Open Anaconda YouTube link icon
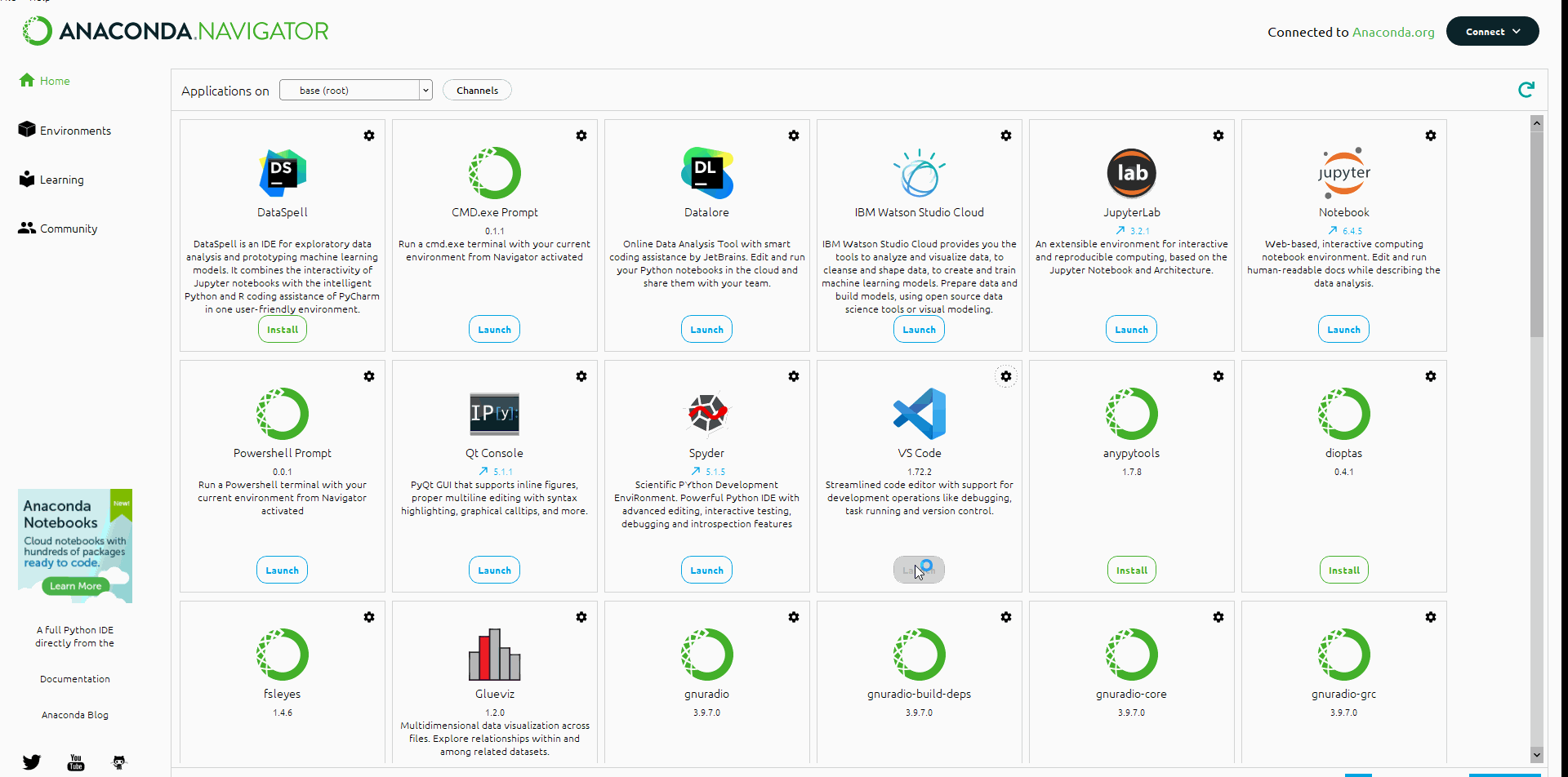Image resolution: width=1568 pixels, height=777 pixels. click(76, 762)
